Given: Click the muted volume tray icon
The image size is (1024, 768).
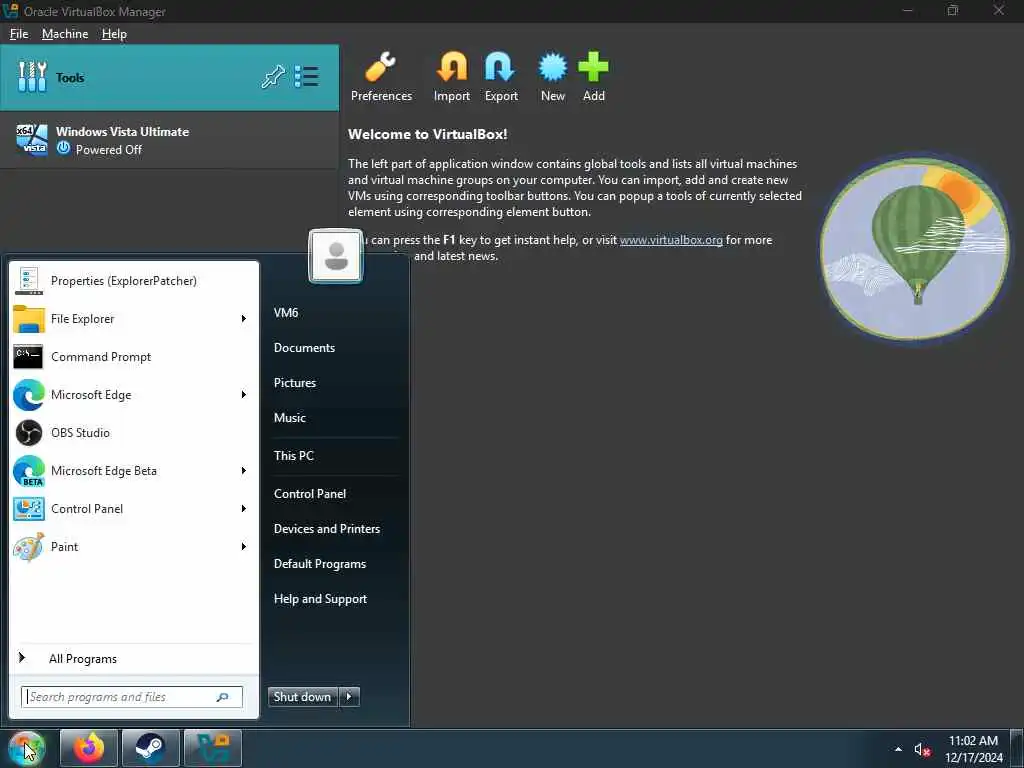Looking at the screenshot, I should (921, 750).
